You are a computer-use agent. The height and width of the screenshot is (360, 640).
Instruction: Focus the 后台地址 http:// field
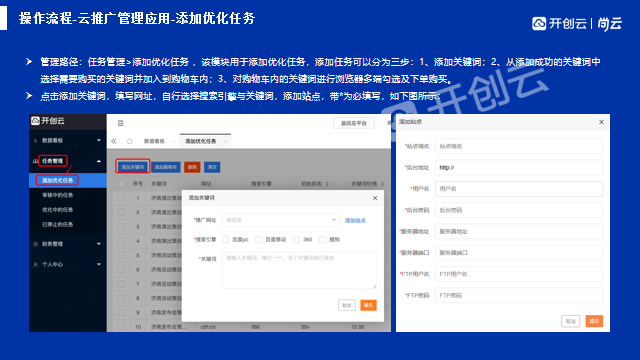point(519,167)
